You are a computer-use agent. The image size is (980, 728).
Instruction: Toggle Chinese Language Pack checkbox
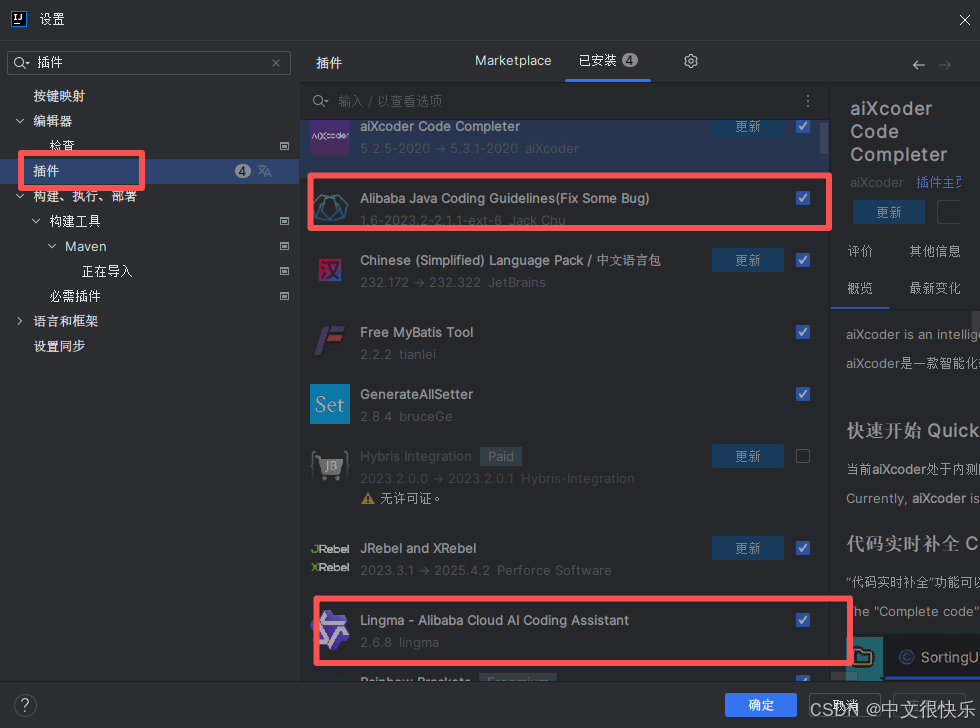click(803, 260)
